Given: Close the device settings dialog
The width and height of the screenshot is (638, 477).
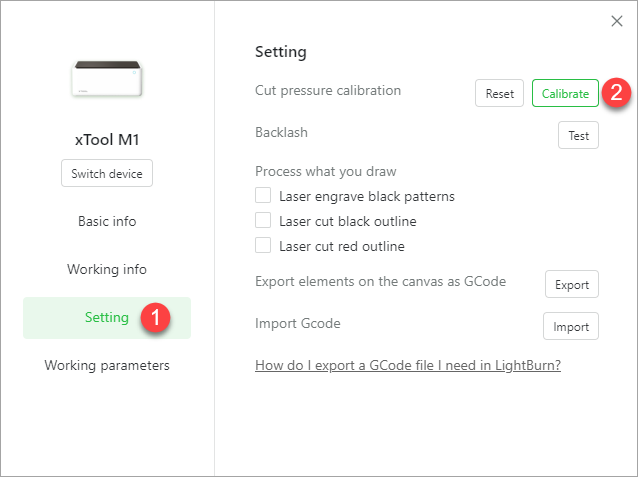Looking at the screenshot, I should point(617,21).
